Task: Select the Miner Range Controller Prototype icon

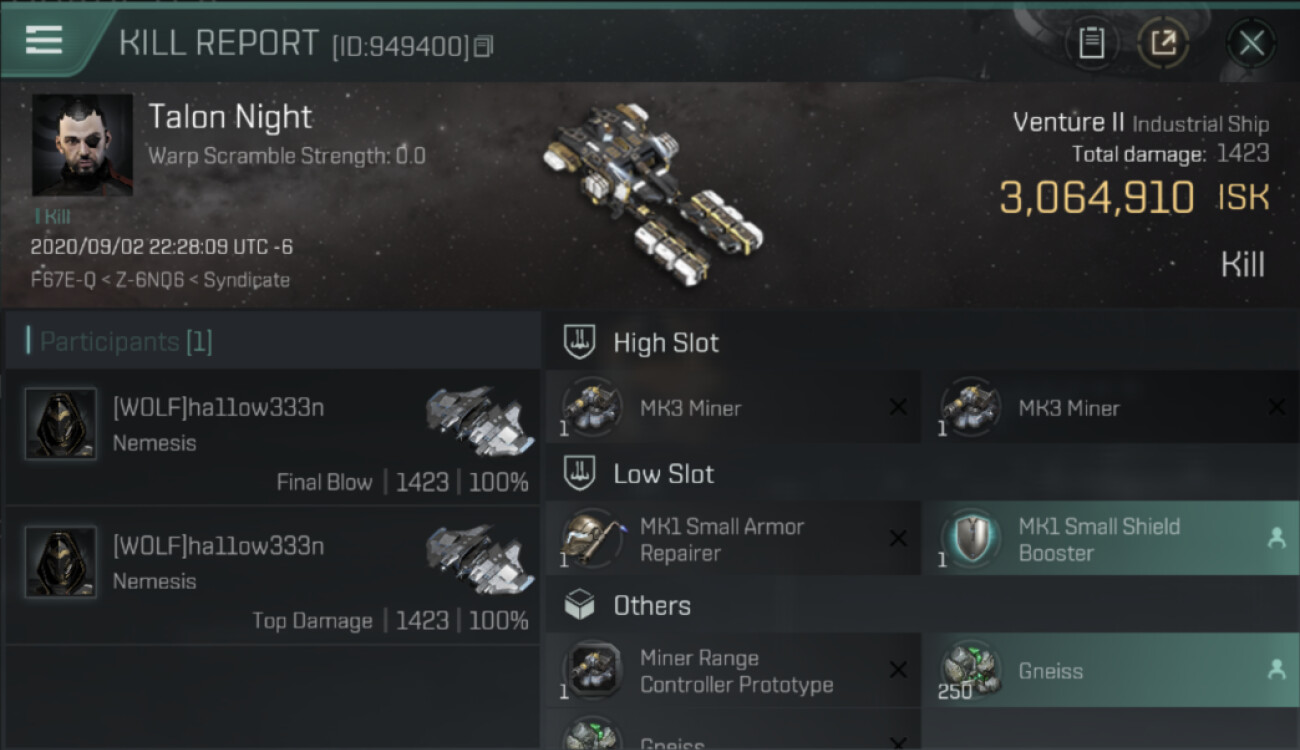Action: click(x=593, y=670)
